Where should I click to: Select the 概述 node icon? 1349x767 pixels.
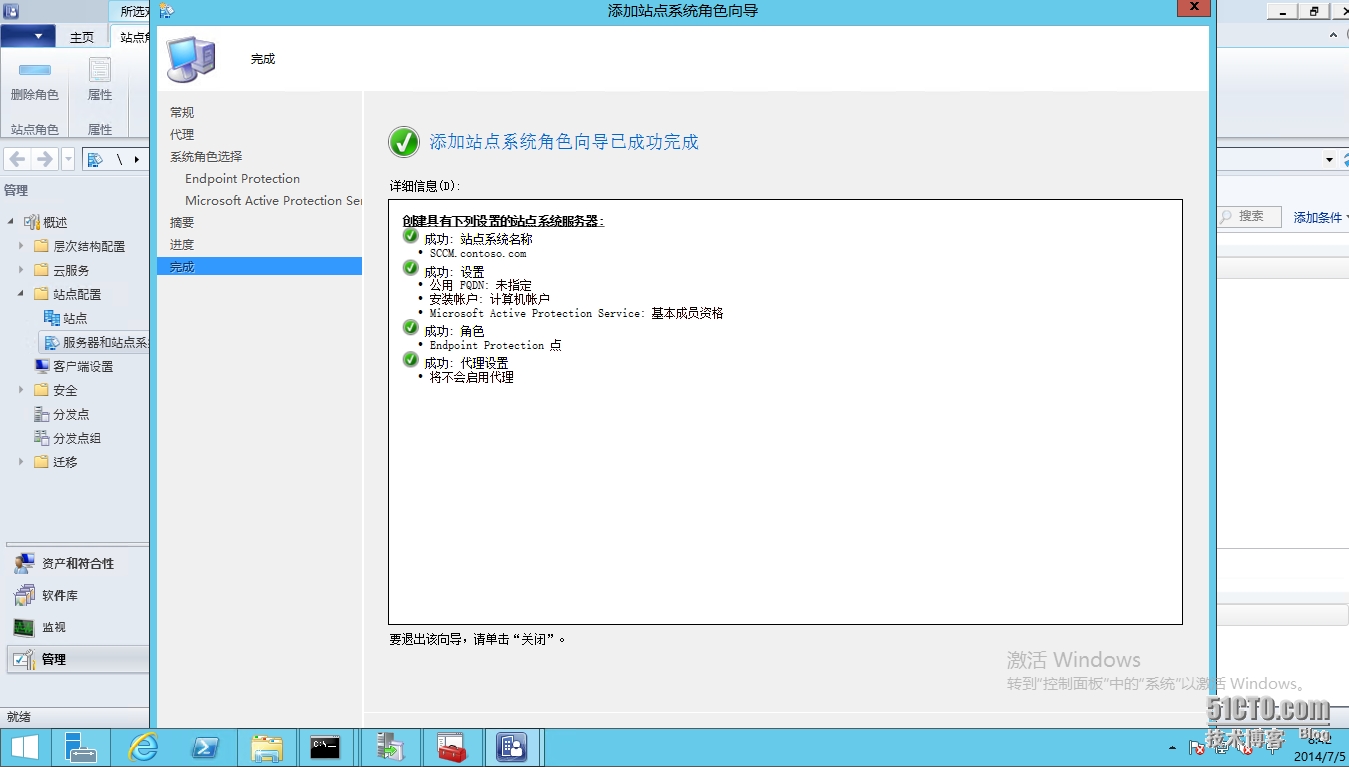(31, 222)
